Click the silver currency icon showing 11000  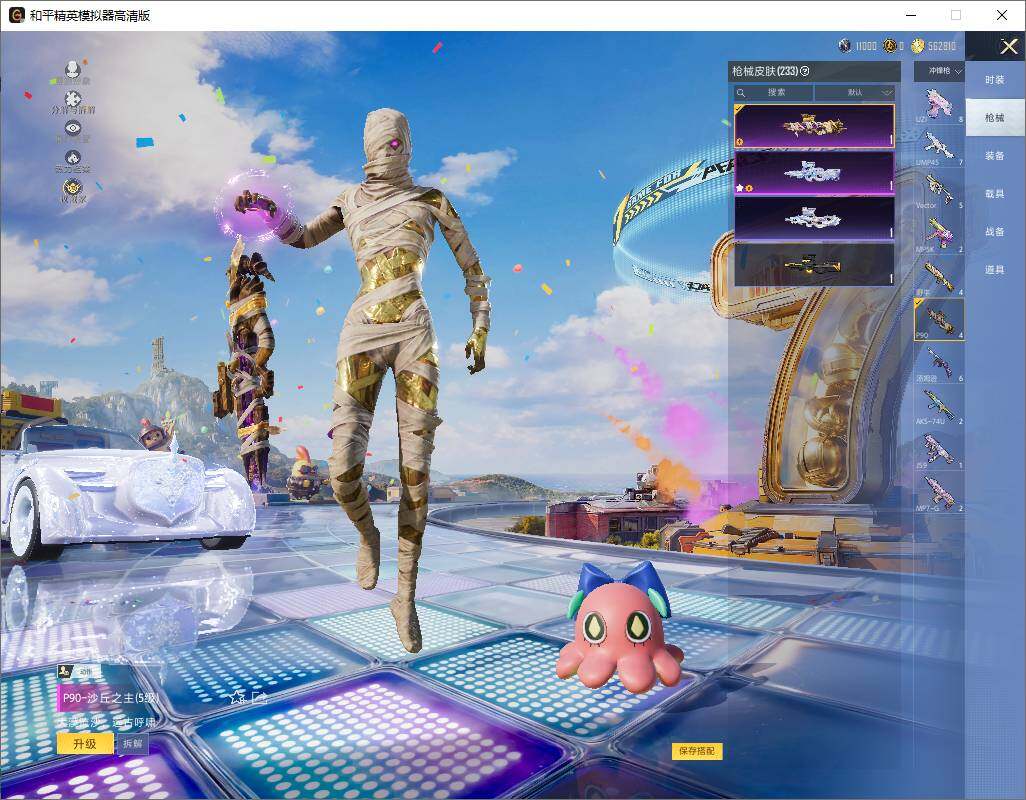[x=845, y=46]
